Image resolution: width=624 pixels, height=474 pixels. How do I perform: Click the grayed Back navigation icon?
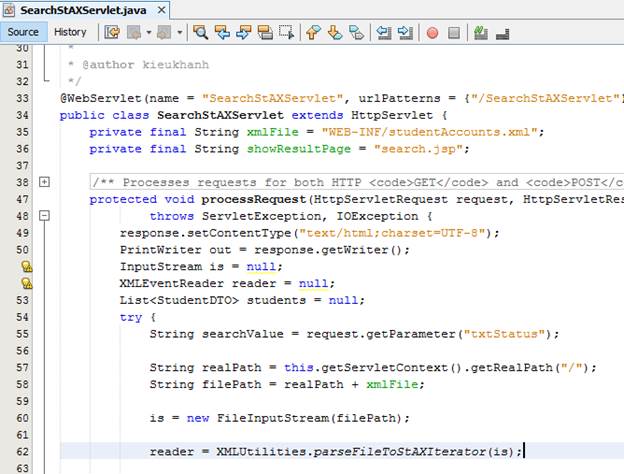pos(134,32)
